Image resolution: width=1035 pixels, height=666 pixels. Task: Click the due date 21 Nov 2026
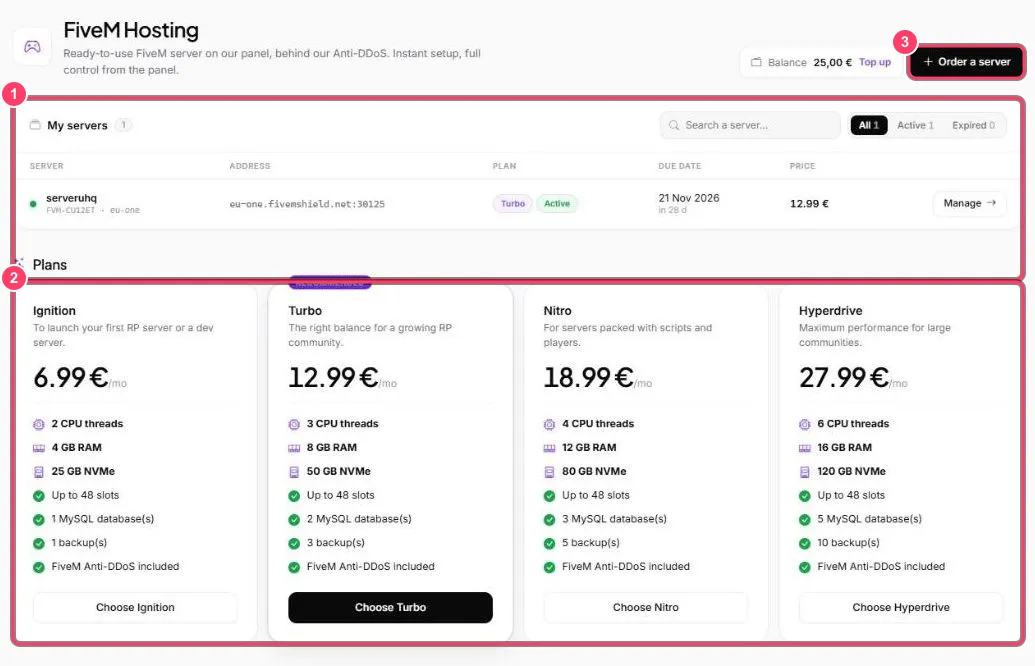688,198
